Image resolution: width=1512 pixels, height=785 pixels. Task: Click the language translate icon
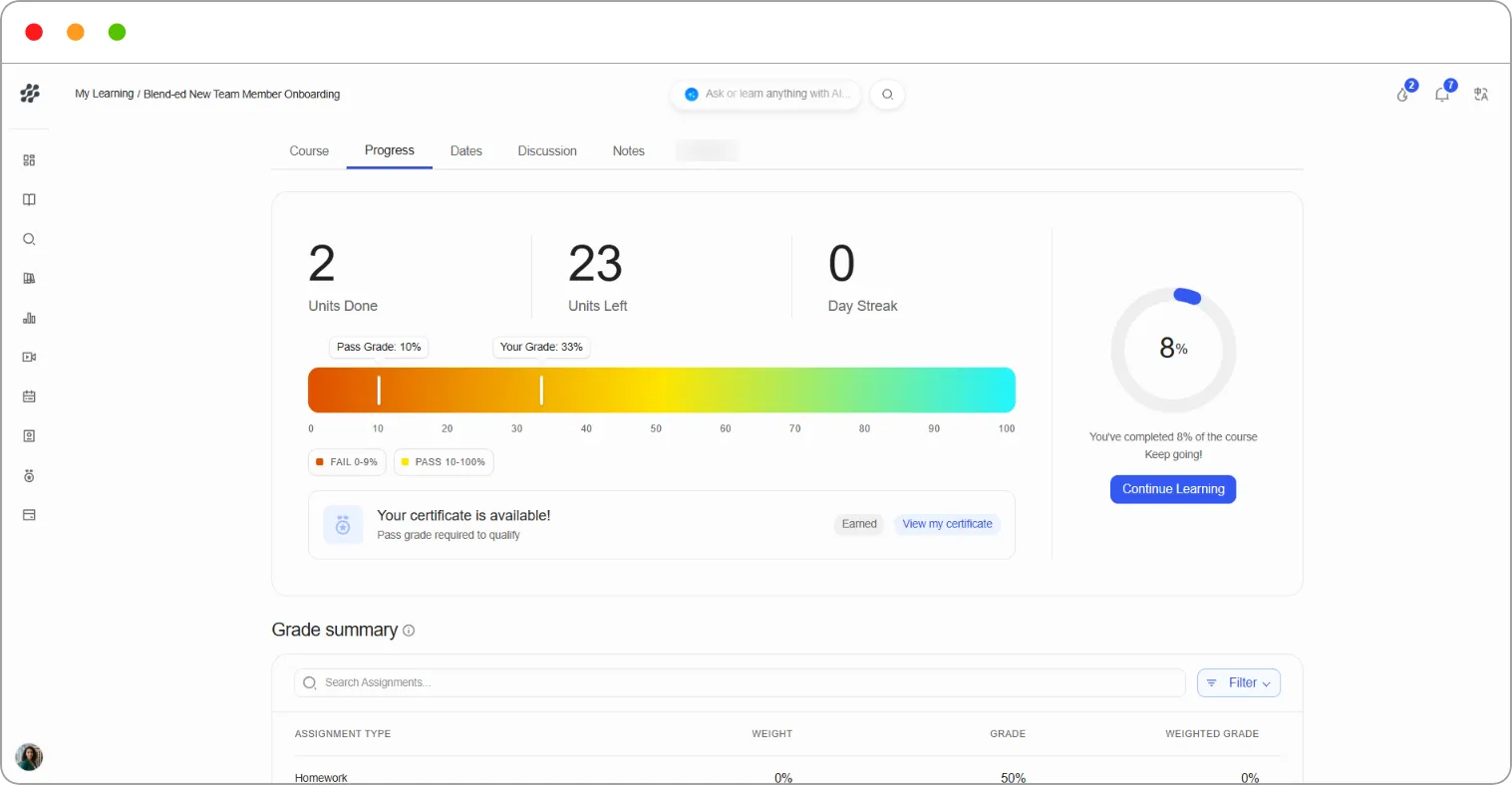1481,94
